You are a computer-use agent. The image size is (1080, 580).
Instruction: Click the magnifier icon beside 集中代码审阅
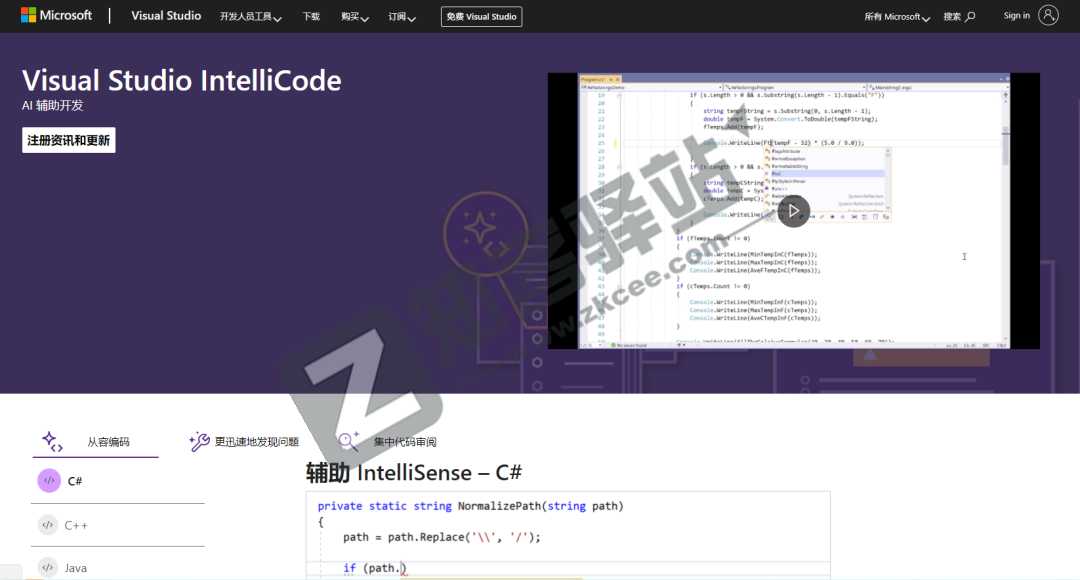(346, 441)
